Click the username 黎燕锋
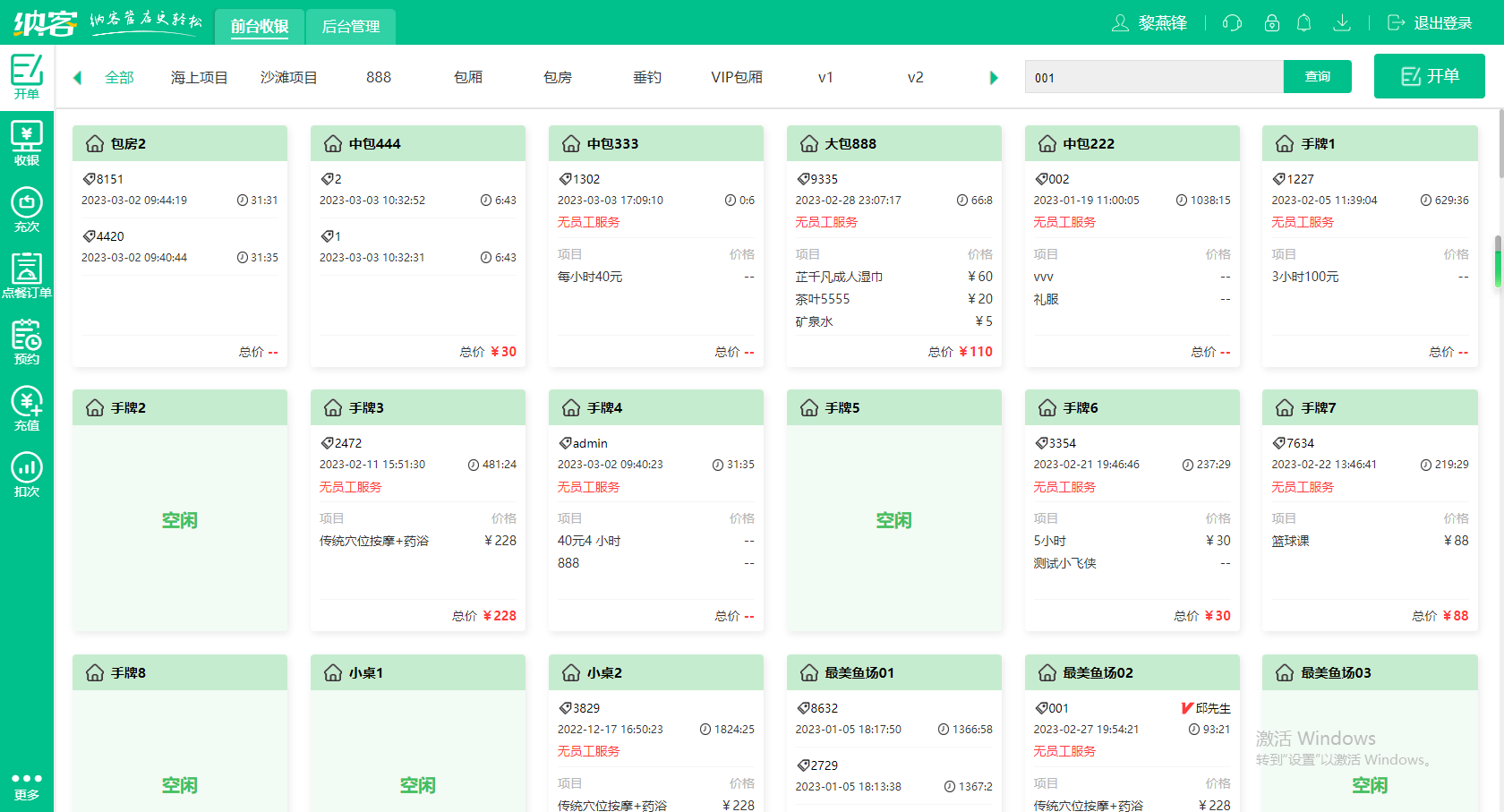This screenshot has height=812, width=1504. pyautogui.click(x=1163, y=22)
